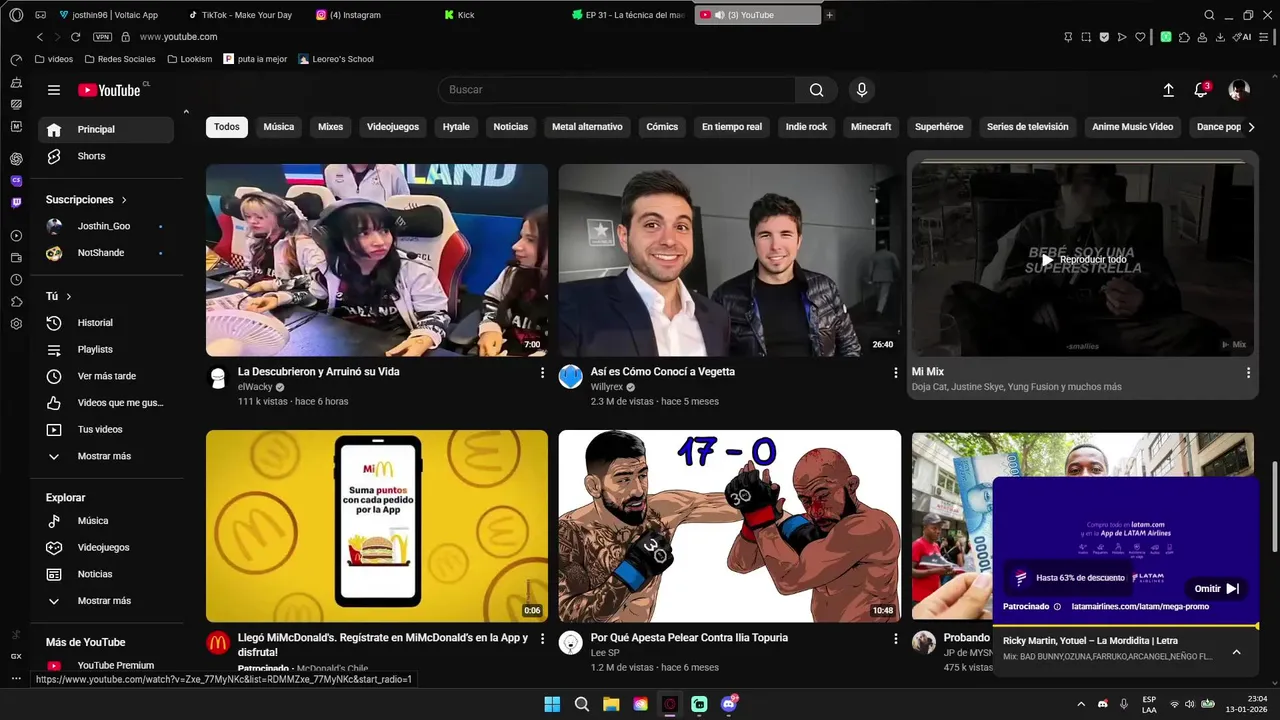The height and width of the screenshot is (720, 1280).
Task: Expand Suscripciones section chevron
Action: pyautogui.click(x=124, y=200)
